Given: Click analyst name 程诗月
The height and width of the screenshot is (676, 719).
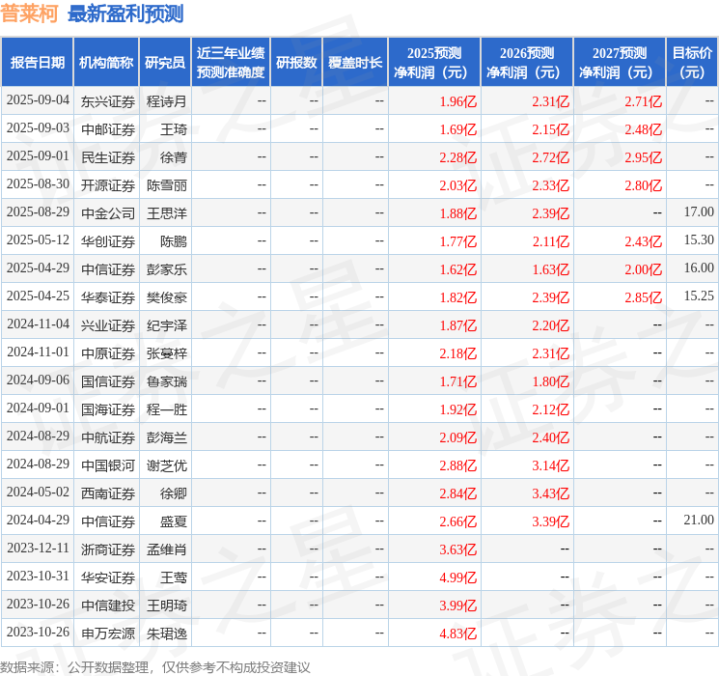Looking at the screenshot, I should [x=166, y=101].
